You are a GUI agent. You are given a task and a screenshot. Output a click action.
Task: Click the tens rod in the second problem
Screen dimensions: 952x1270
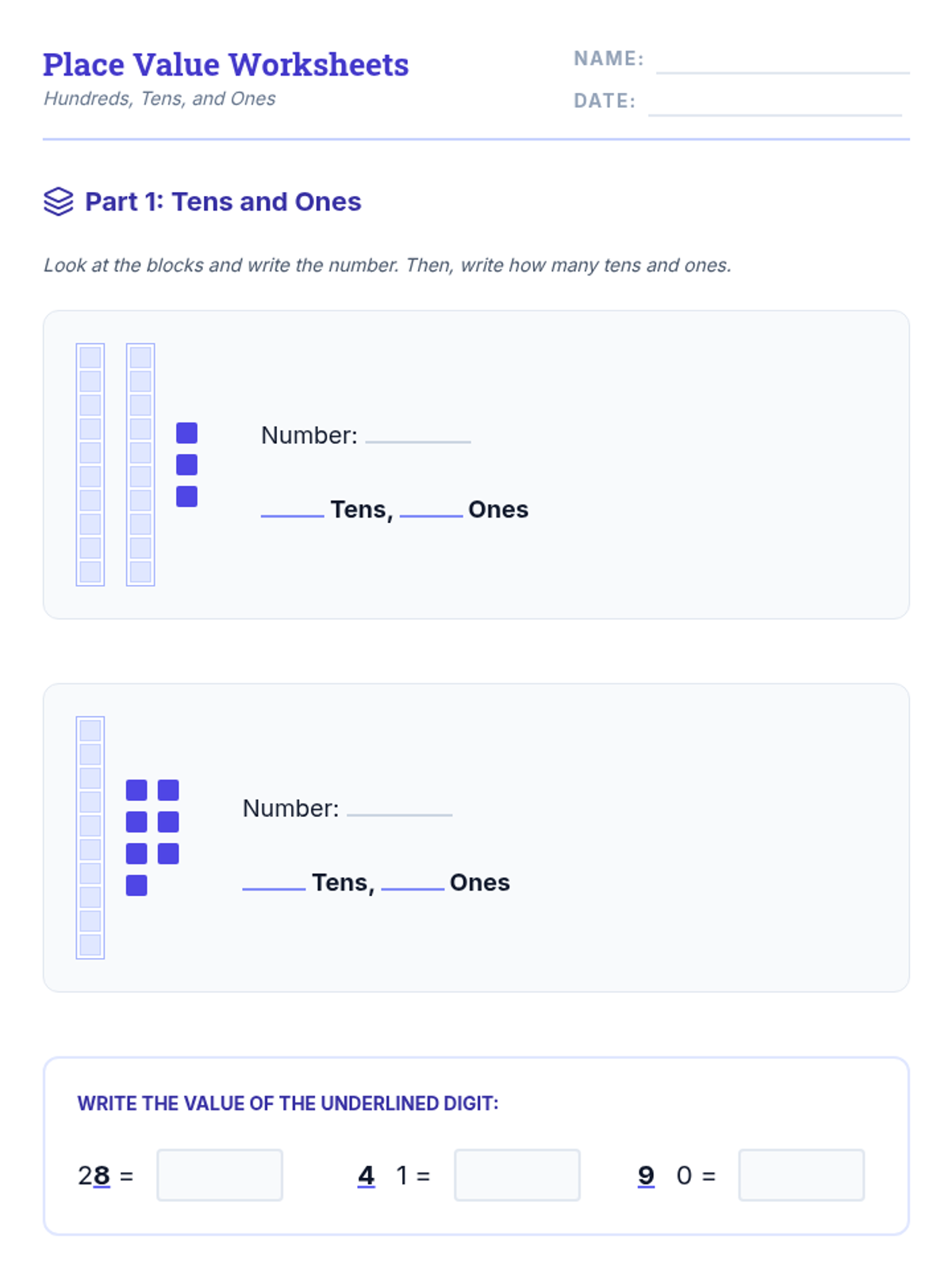pos(90,837)
